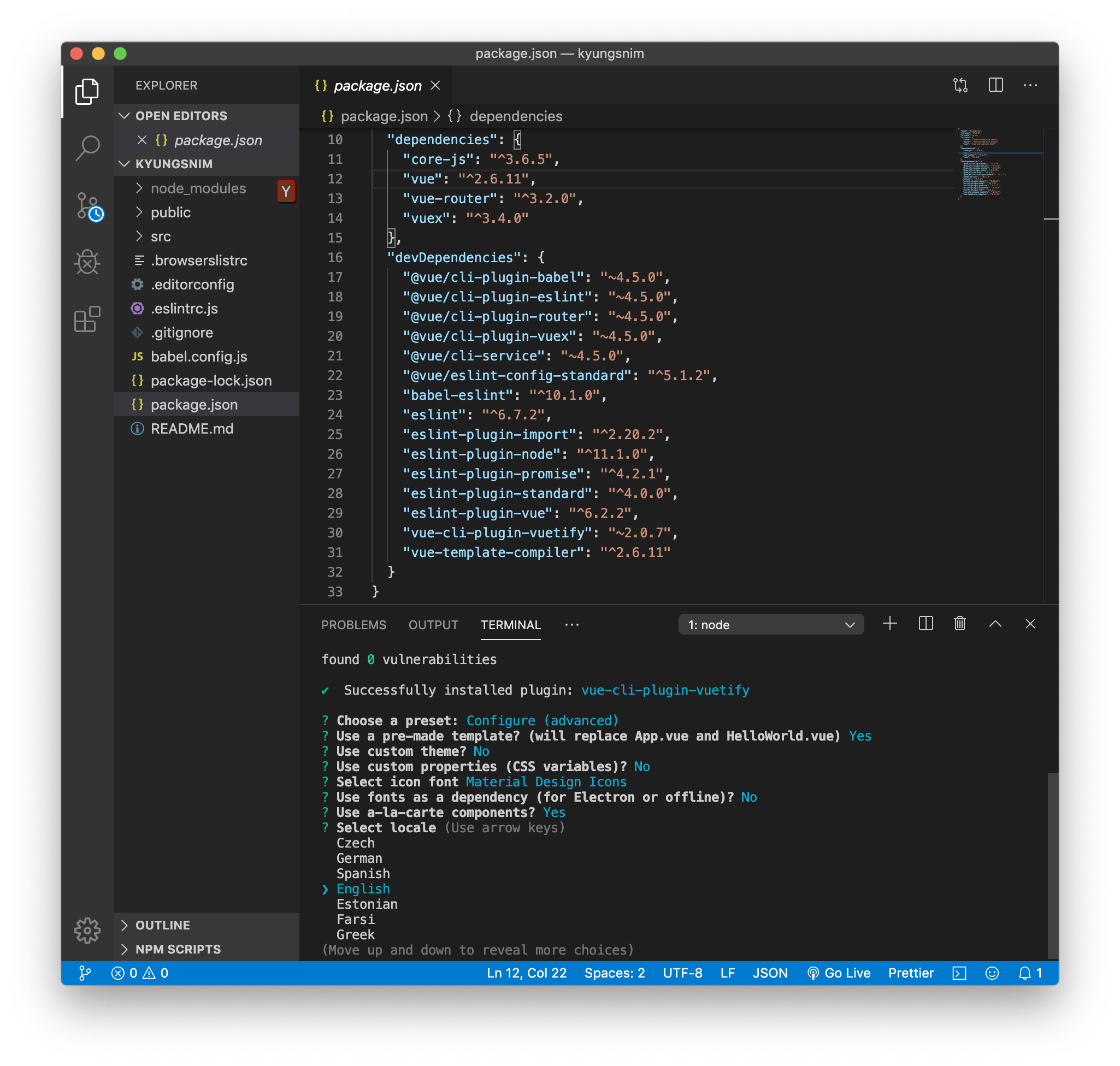This screenshot has width=1120, height=1066.
Task: Create a new terminal with plus icon
Action: pos(890,624)
